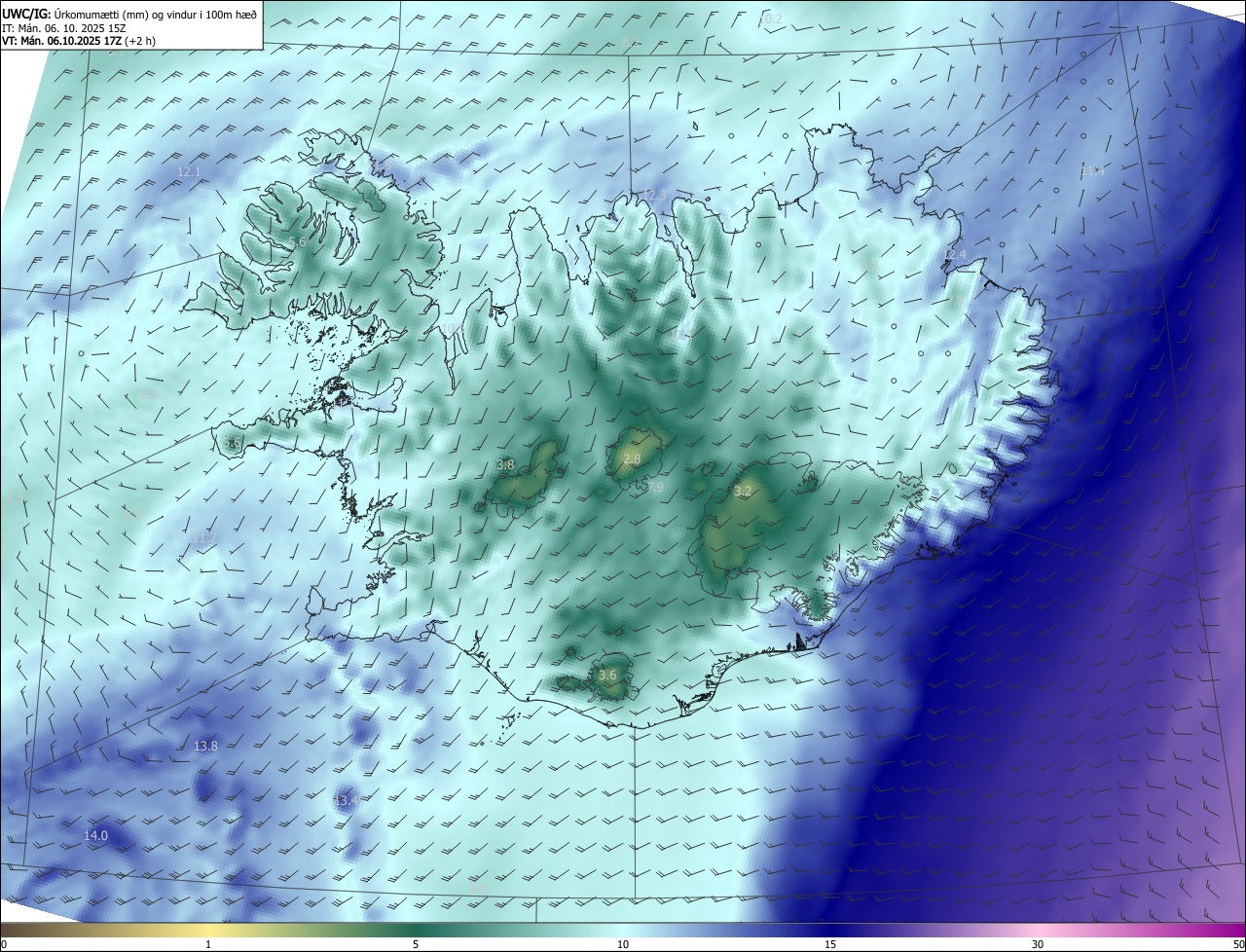Click the '50' tick on the color scale
1246x952 pixels.
(x=1238, y=944)
